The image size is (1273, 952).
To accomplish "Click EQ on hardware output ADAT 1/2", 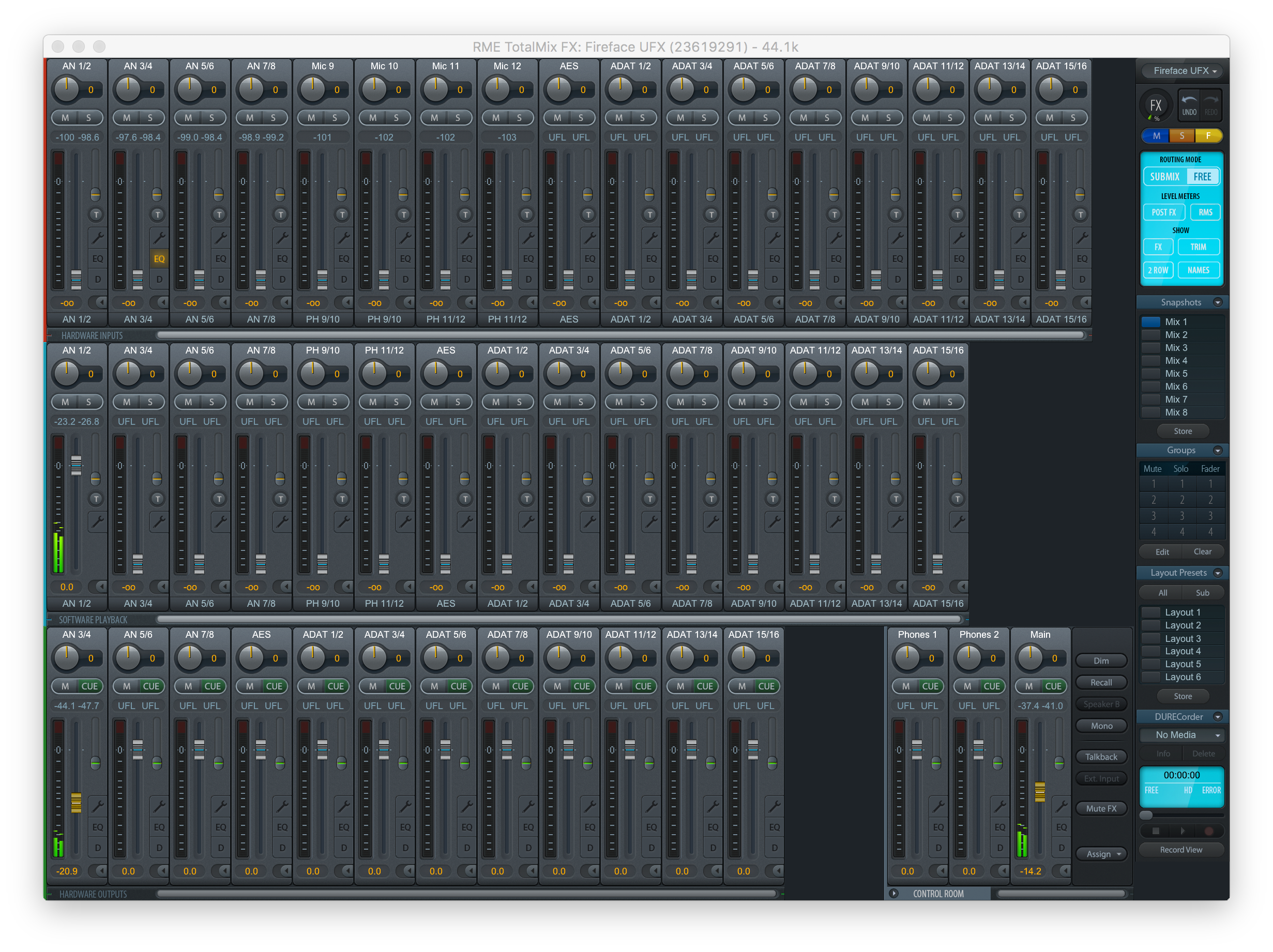I will tap(343, 827).
